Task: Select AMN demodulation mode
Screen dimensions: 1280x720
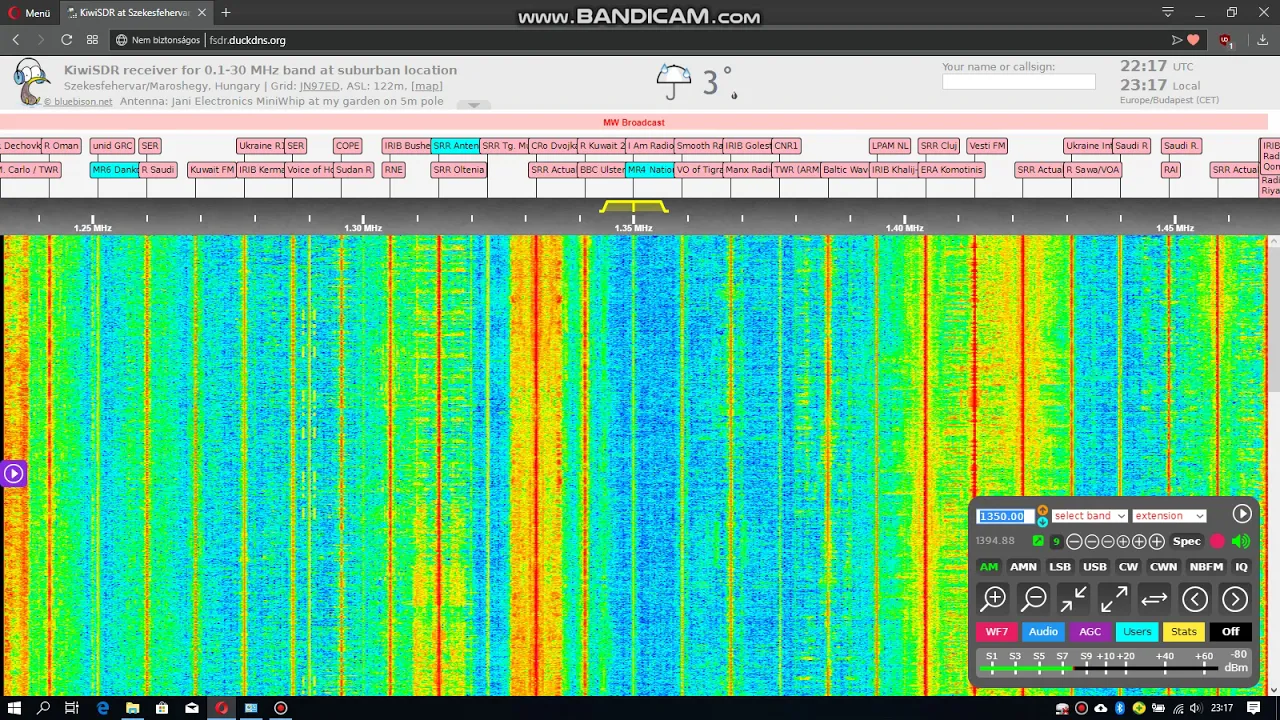Action: 1023,567
